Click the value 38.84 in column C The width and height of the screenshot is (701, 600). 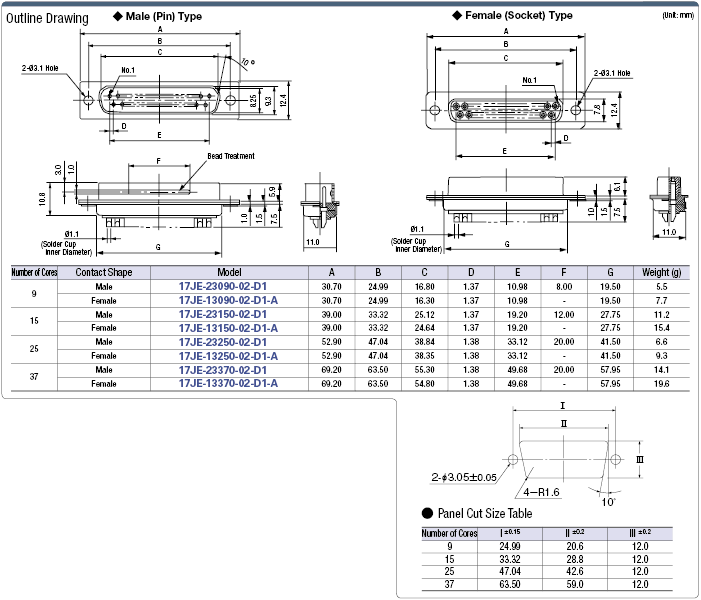pos(424,342)
